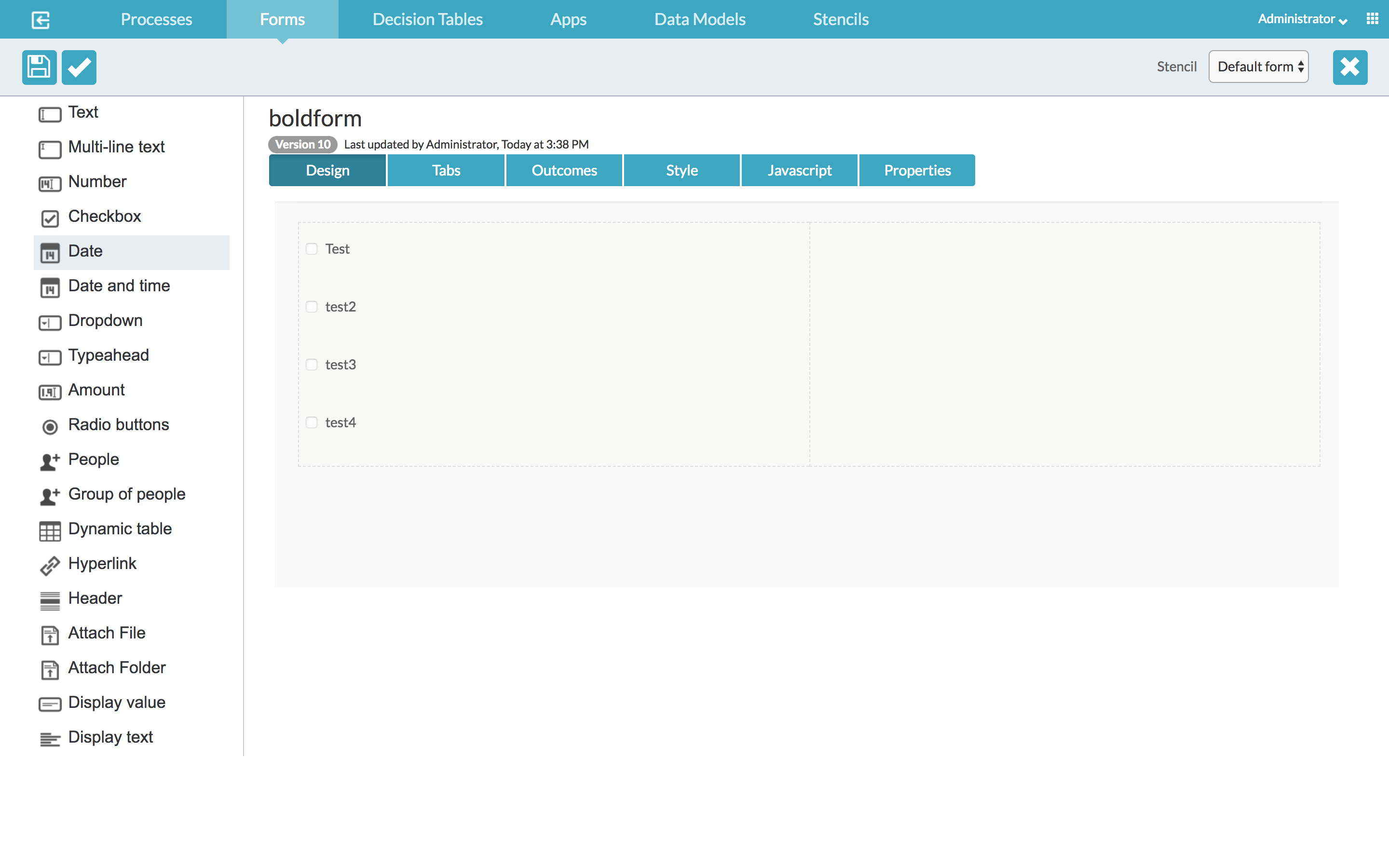
Task: Switch to the Design tab
Action: pos(327,171)
